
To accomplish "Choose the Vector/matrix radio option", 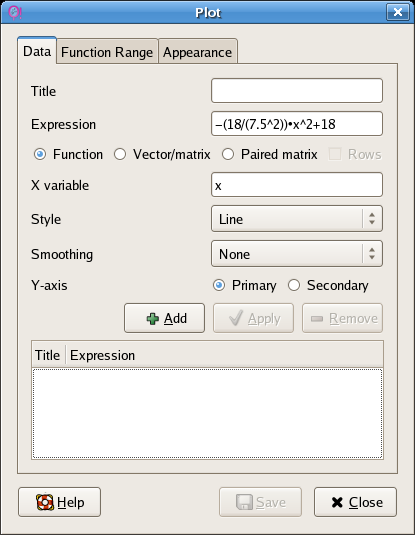I will [x=120, y=155].
